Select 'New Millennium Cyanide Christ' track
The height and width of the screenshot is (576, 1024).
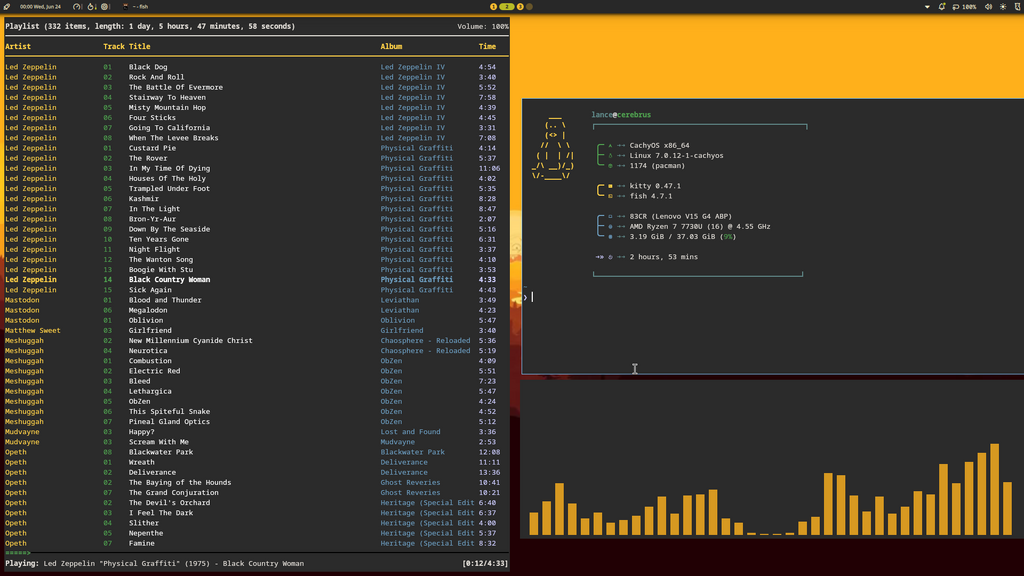pos(256,340)
